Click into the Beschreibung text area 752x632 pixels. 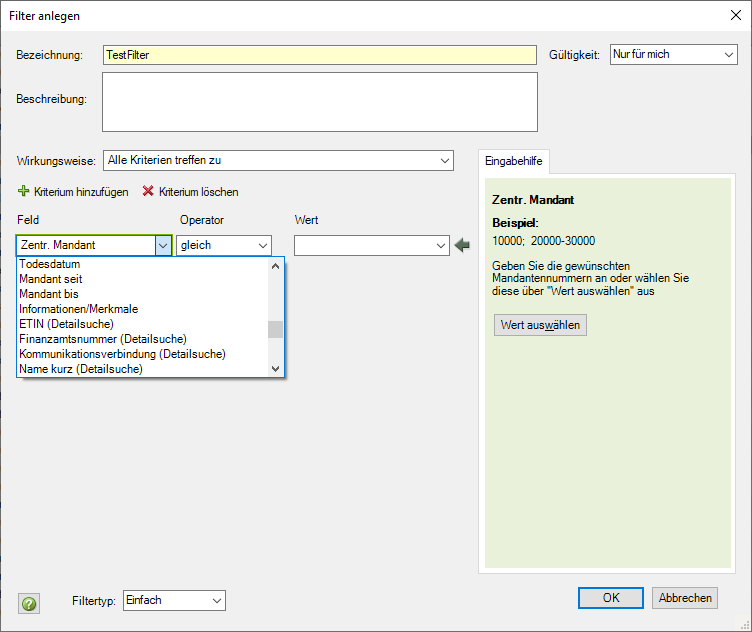point(319,101)
